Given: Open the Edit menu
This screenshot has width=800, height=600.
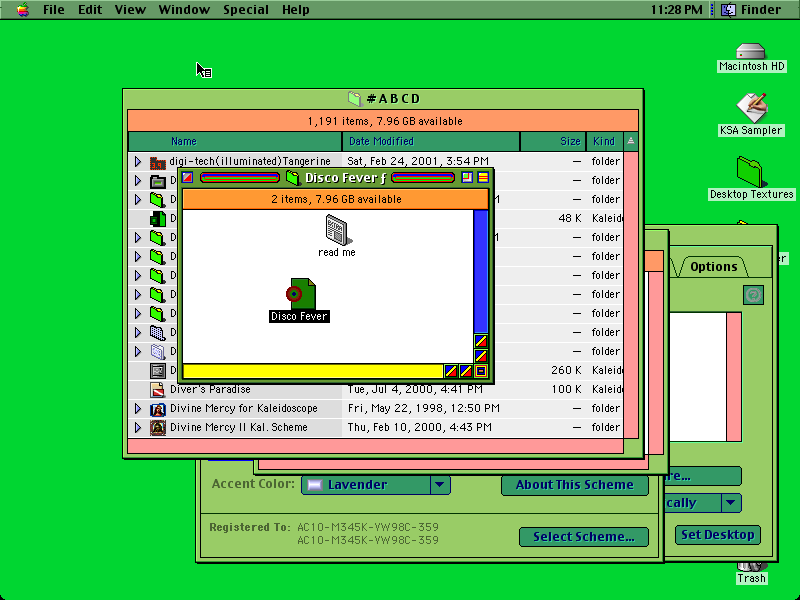Looking at the screenshot, I should point(90,9).
